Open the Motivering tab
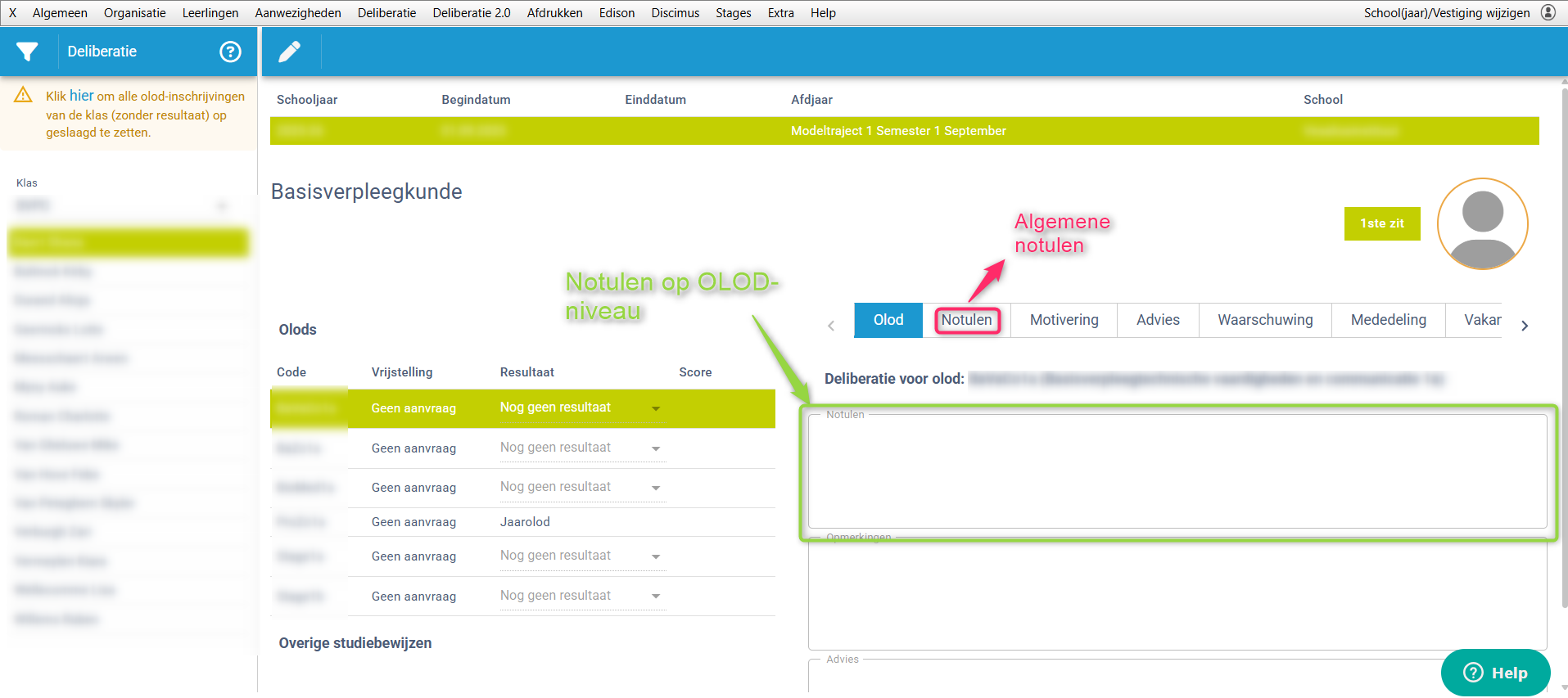This screenshot has width=1568, height=698. coord(1064,320)
